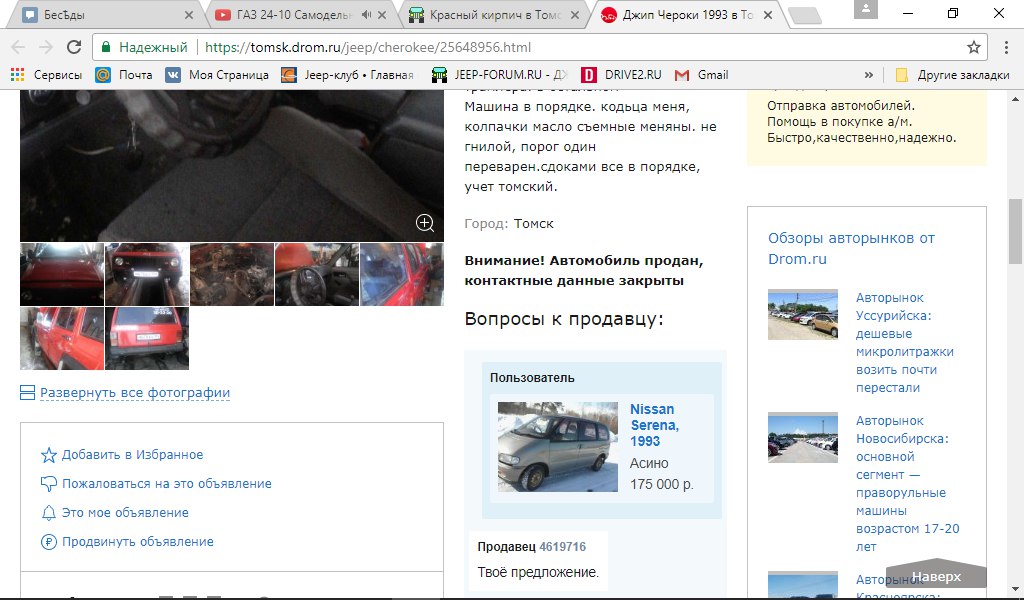The image size is (1024, 600).
Task: Open first thumbnail of red jeep hood
Action: (62, 274)
